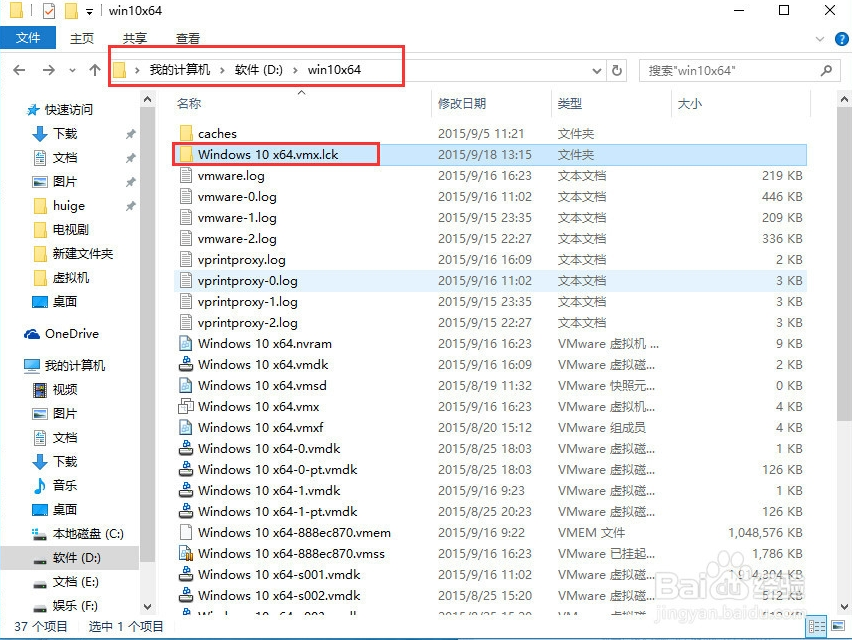
Task: Click the search magnifier icon
Action: coord(826,71)
